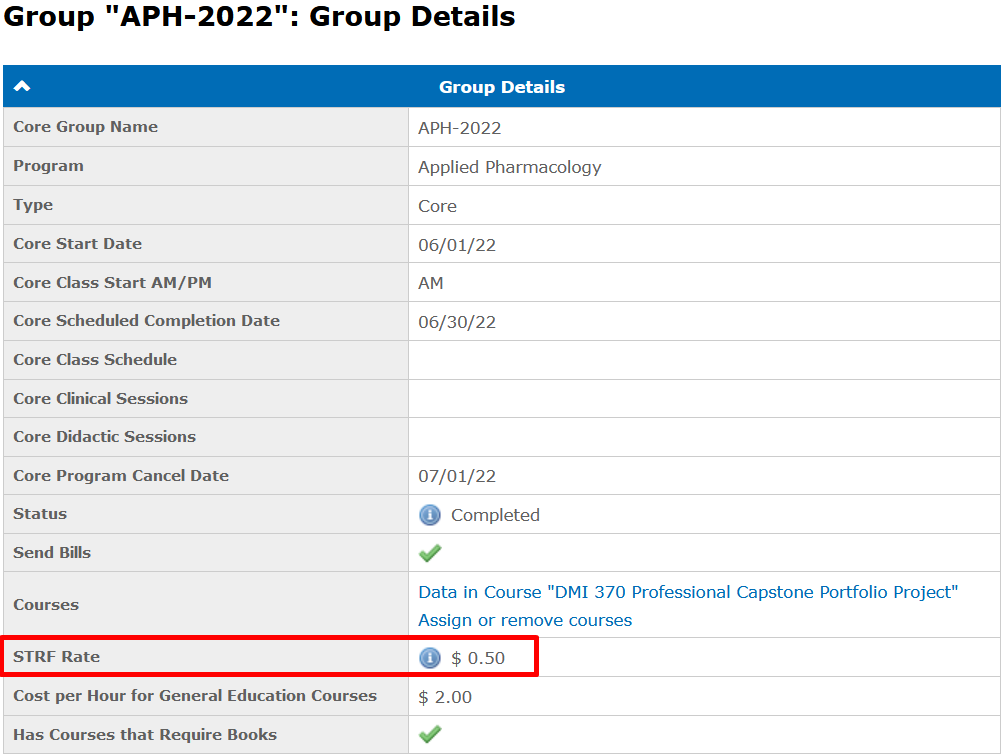Click the info icon next to Completed status

click(430, 515)
